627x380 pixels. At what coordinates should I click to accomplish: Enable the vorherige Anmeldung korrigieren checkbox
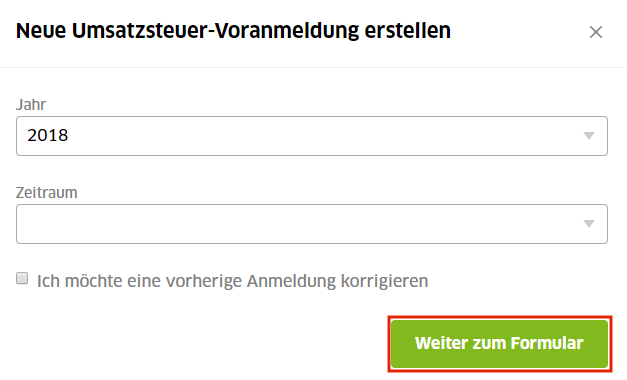22,278
